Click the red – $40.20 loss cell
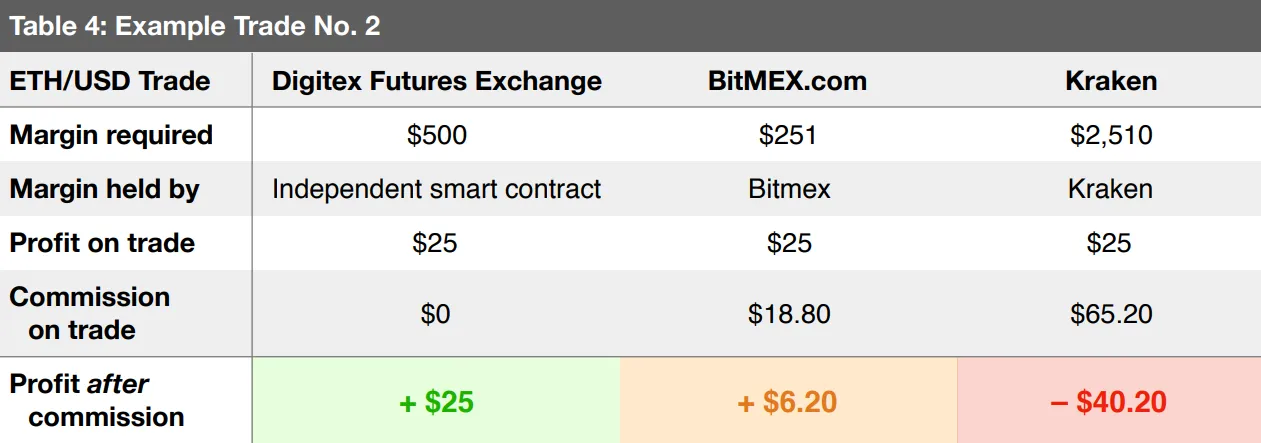 click(x=1109, y=402)
